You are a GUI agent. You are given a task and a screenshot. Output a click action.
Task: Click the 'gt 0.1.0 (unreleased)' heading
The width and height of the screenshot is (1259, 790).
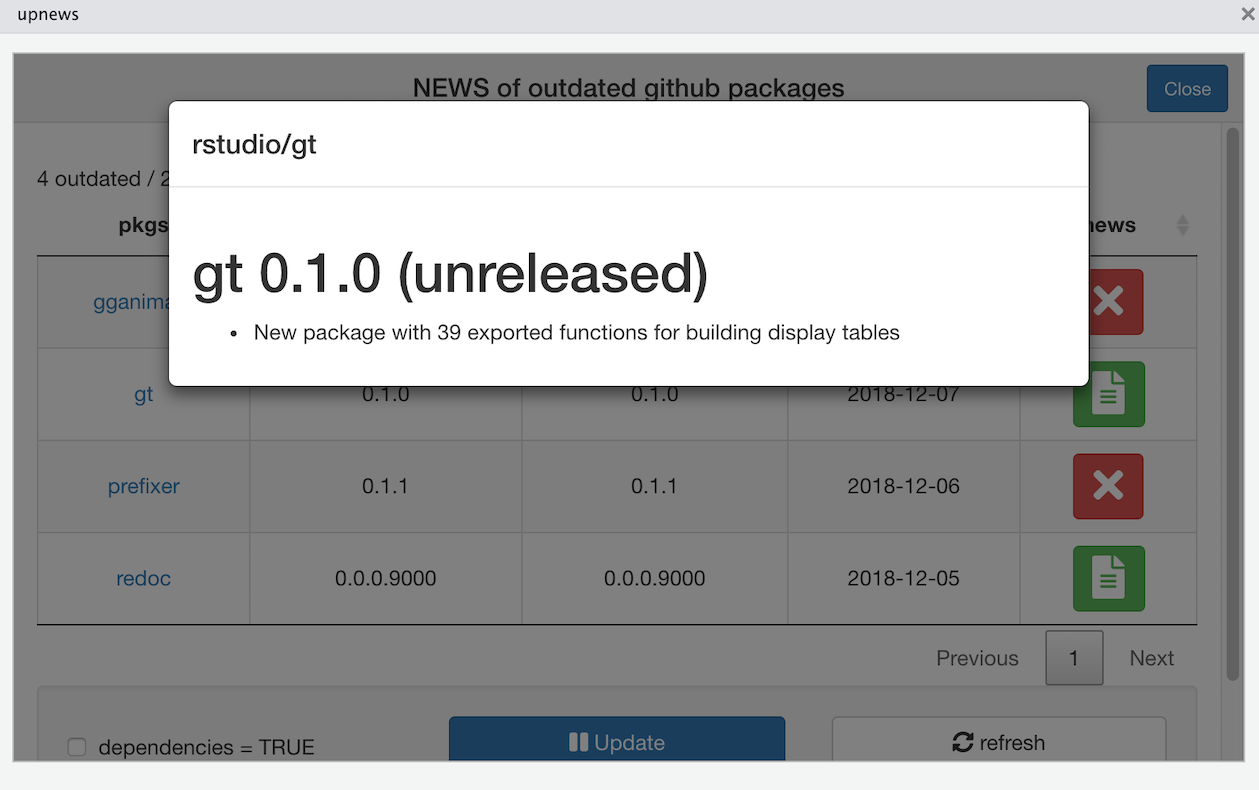450,273
